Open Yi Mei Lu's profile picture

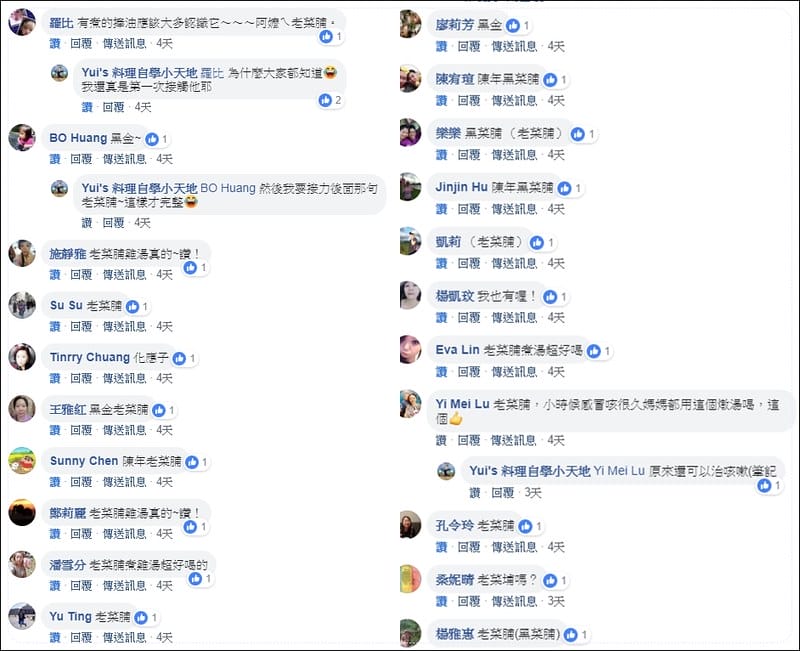pos(410,403)
